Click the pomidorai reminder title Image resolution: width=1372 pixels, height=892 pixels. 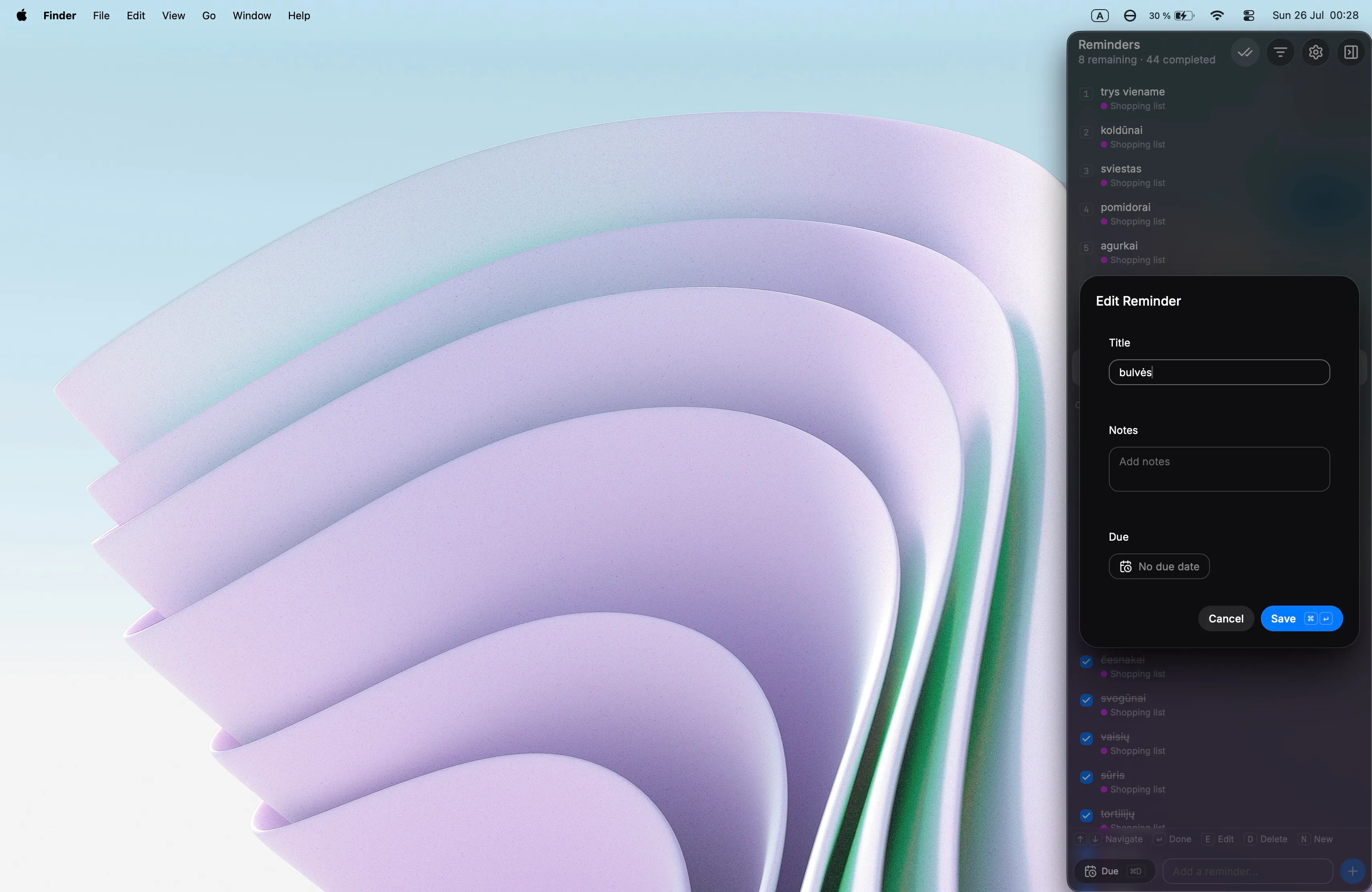tap(1125, 207)
